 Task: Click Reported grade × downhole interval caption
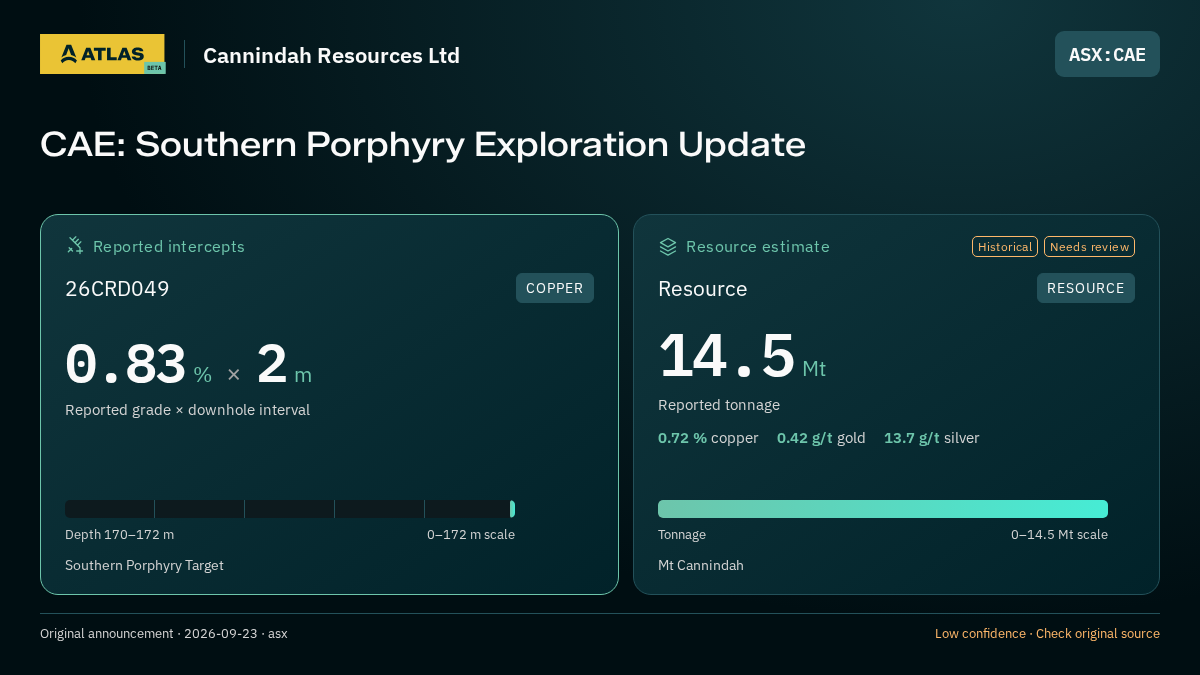pyautogui.click(x=187, y=410)
